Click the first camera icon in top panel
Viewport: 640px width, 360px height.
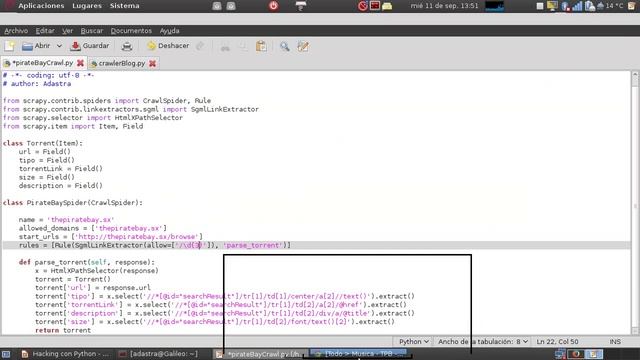(x=217, y=6)
